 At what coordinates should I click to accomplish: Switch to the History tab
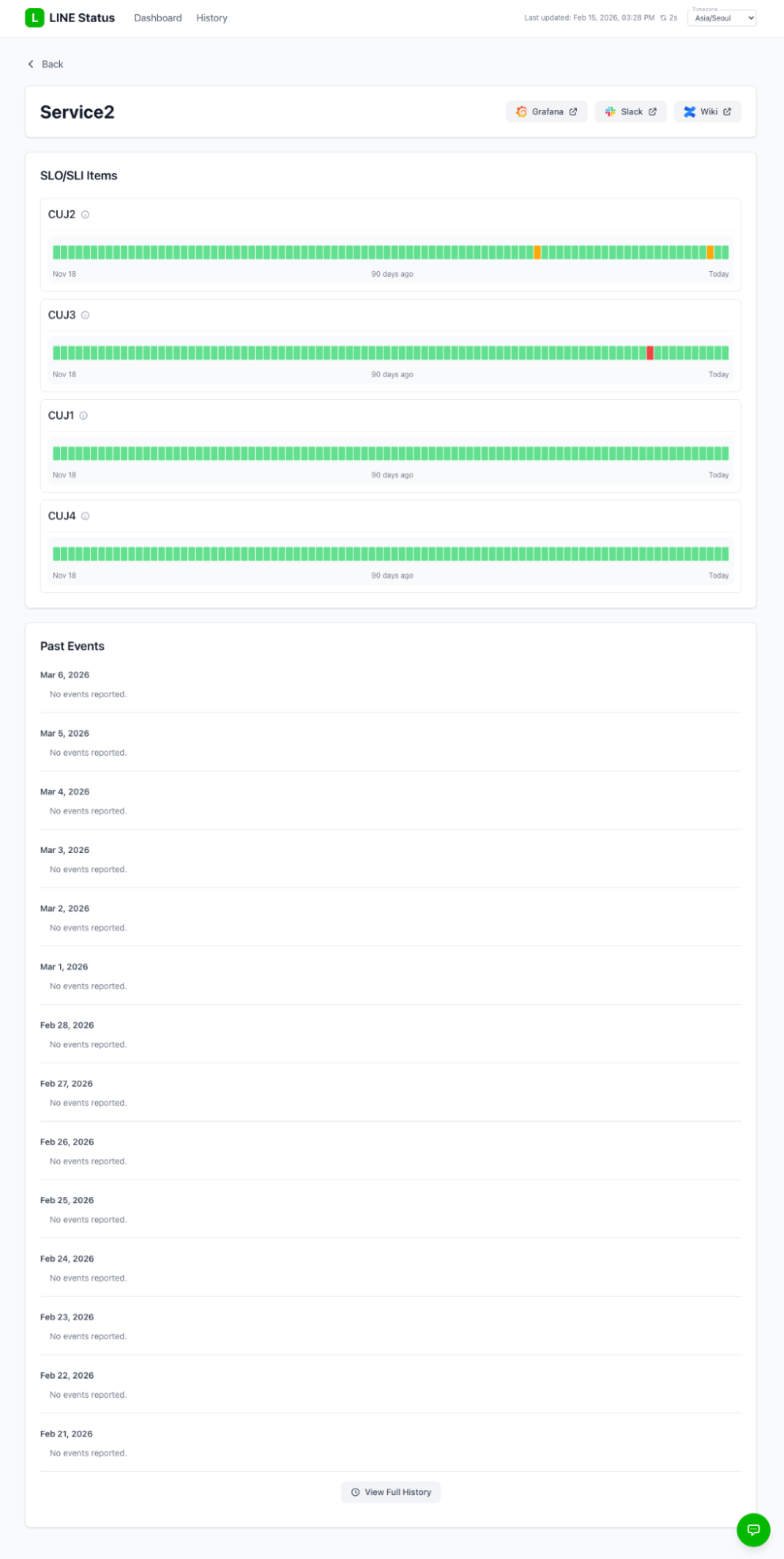tap(212, 18)
